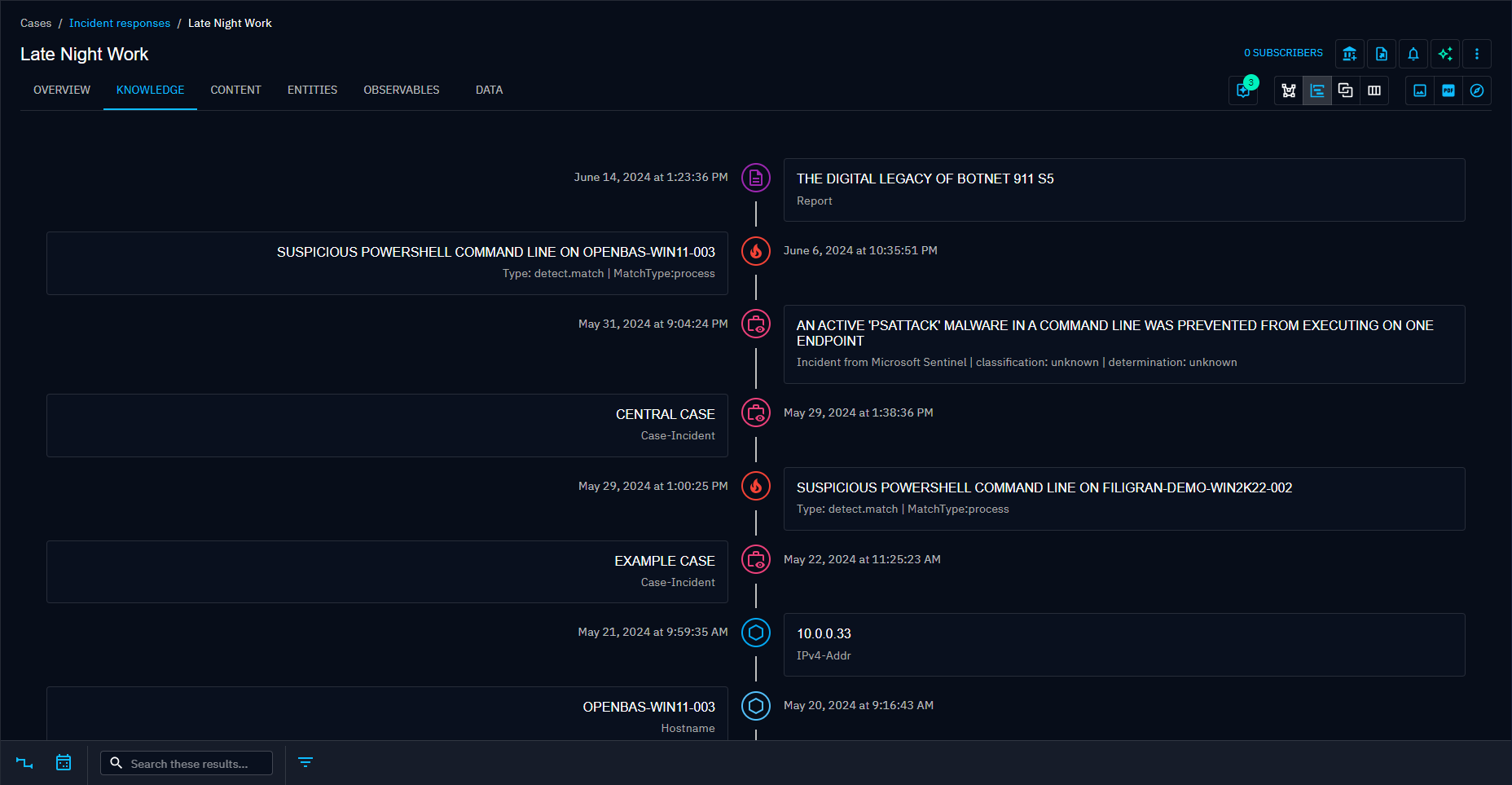Open the Observables tab
The width and height of the screenshot is (1512, 785).
pos(401,90)
